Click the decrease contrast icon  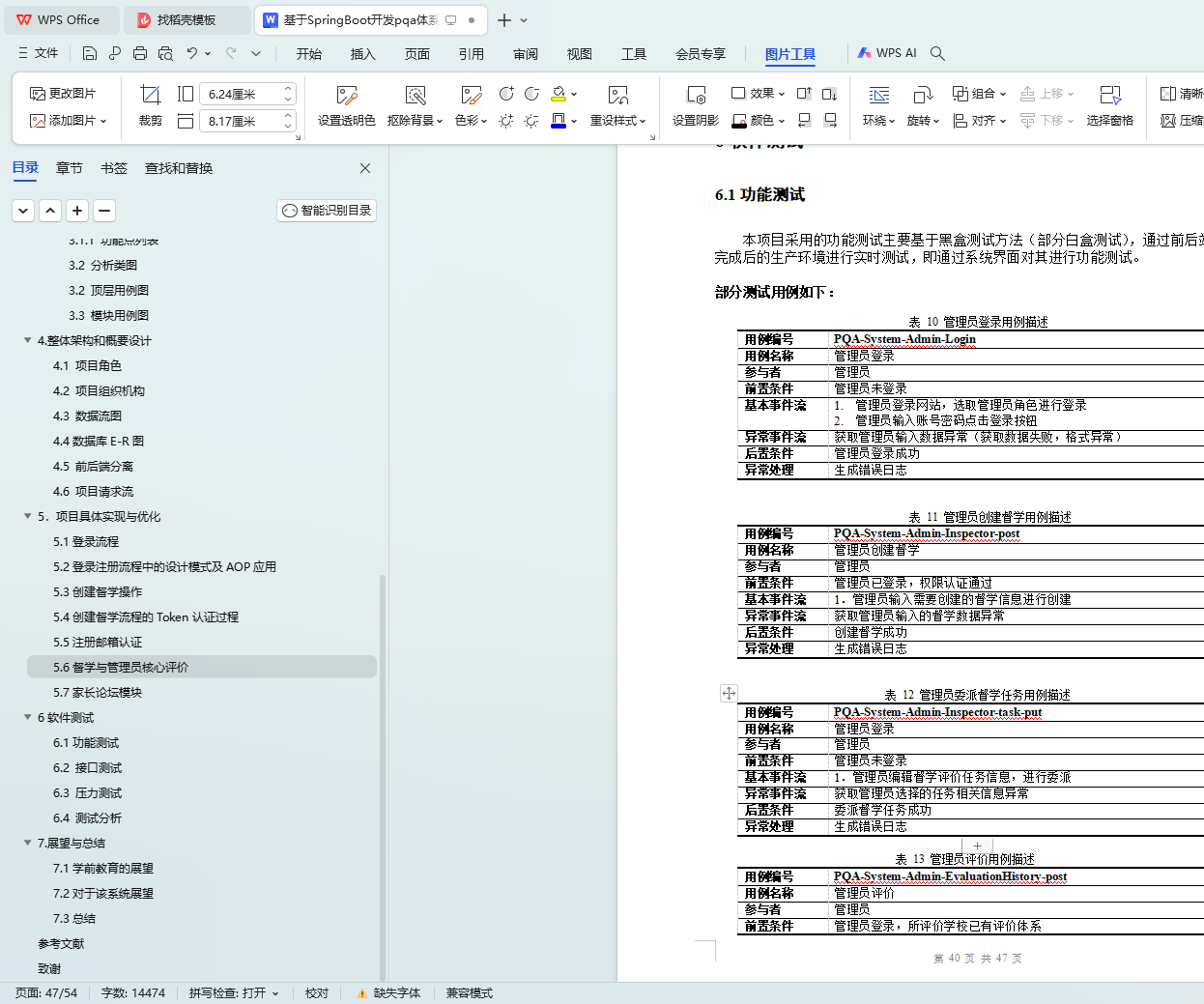(531, 94)
